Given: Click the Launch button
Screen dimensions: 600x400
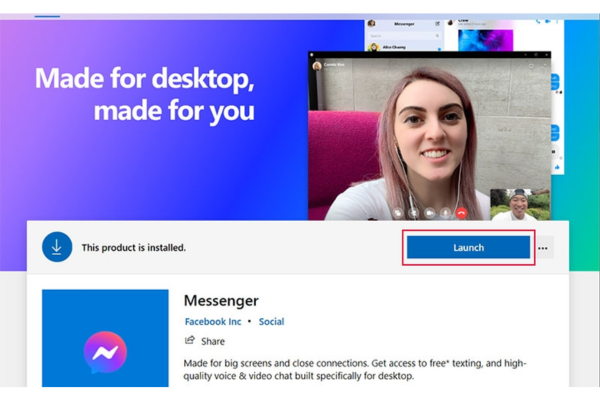Looking at the screenshot, I should coord(468,247).
